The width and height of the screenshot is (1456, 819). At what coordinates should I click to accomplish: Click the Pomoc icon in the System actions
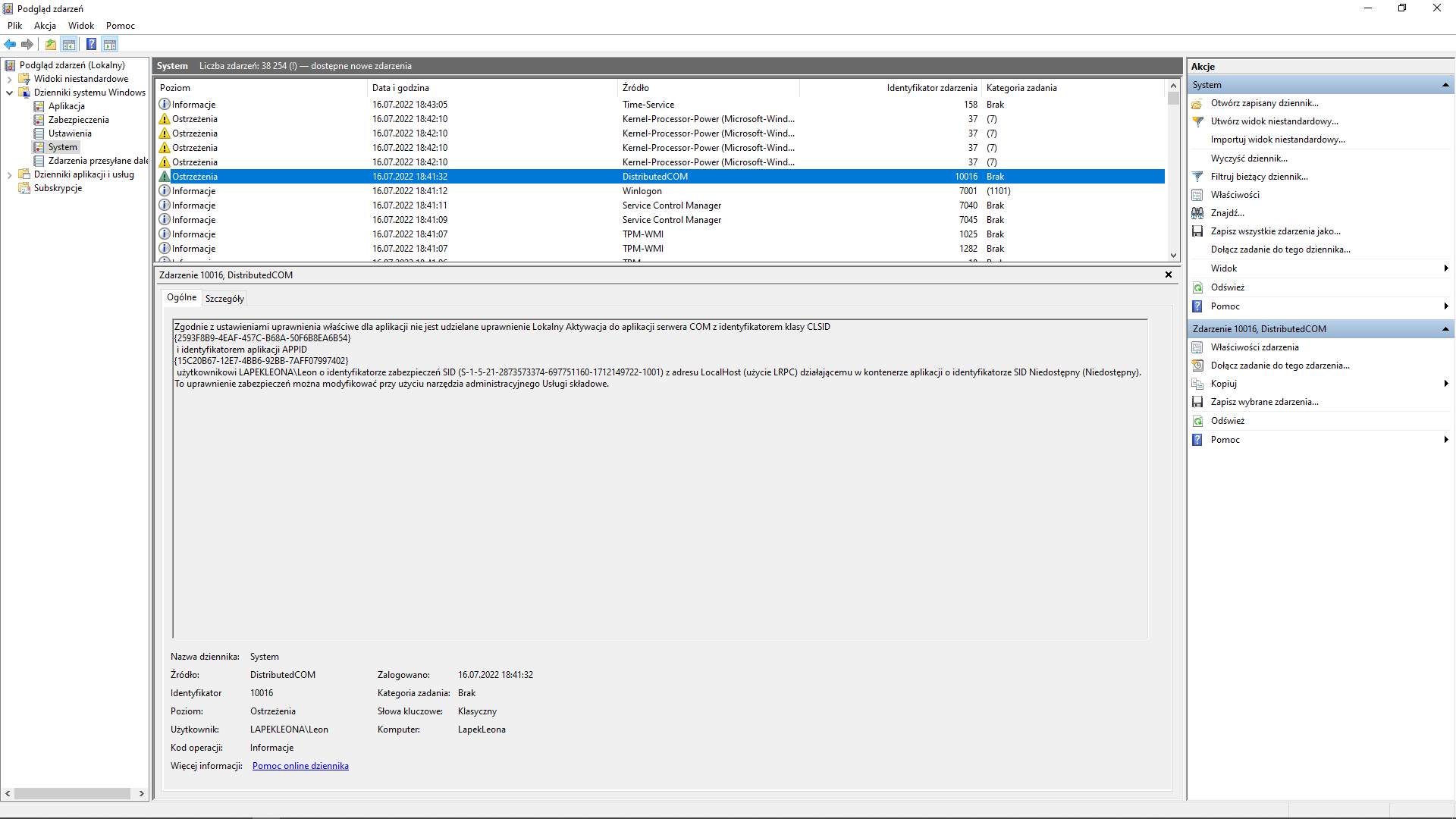click(1197, 306)
